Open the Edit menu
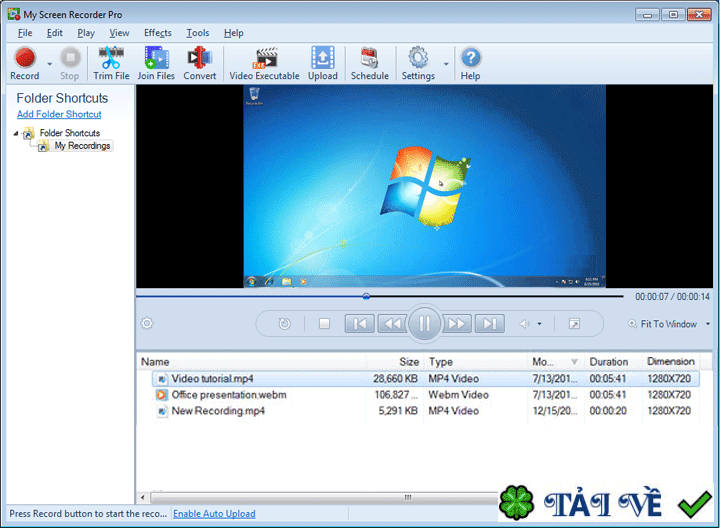This screenshot has width=720, height=528. pos(55,33)
